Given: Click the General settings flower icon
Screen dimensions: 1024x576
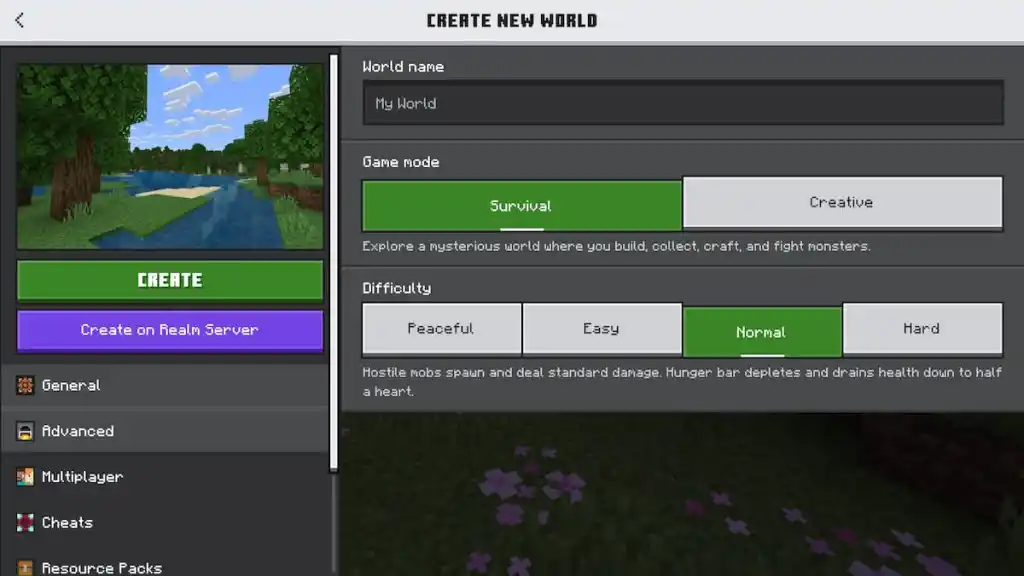Looking at the screenshot, I should pos(25,385).
